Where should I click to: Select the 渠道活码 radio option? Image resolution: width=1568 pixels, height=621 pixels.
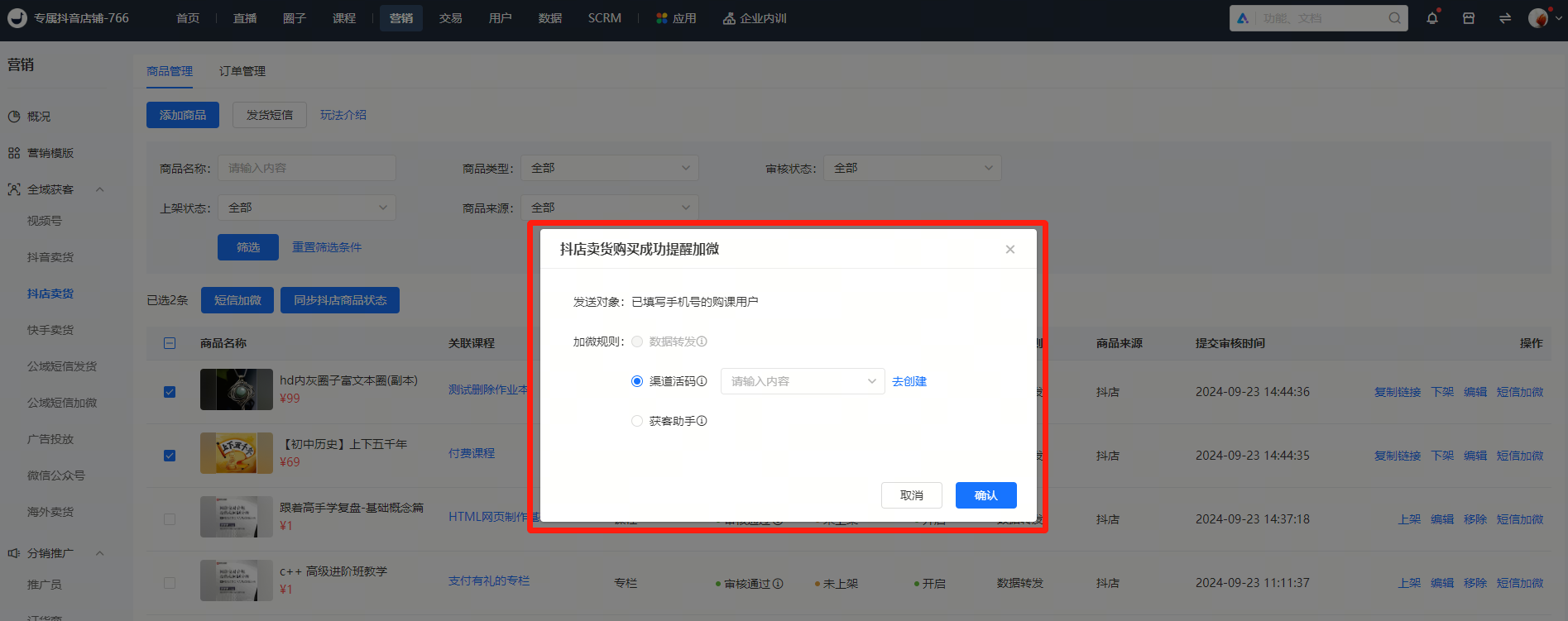pos(637,381)
